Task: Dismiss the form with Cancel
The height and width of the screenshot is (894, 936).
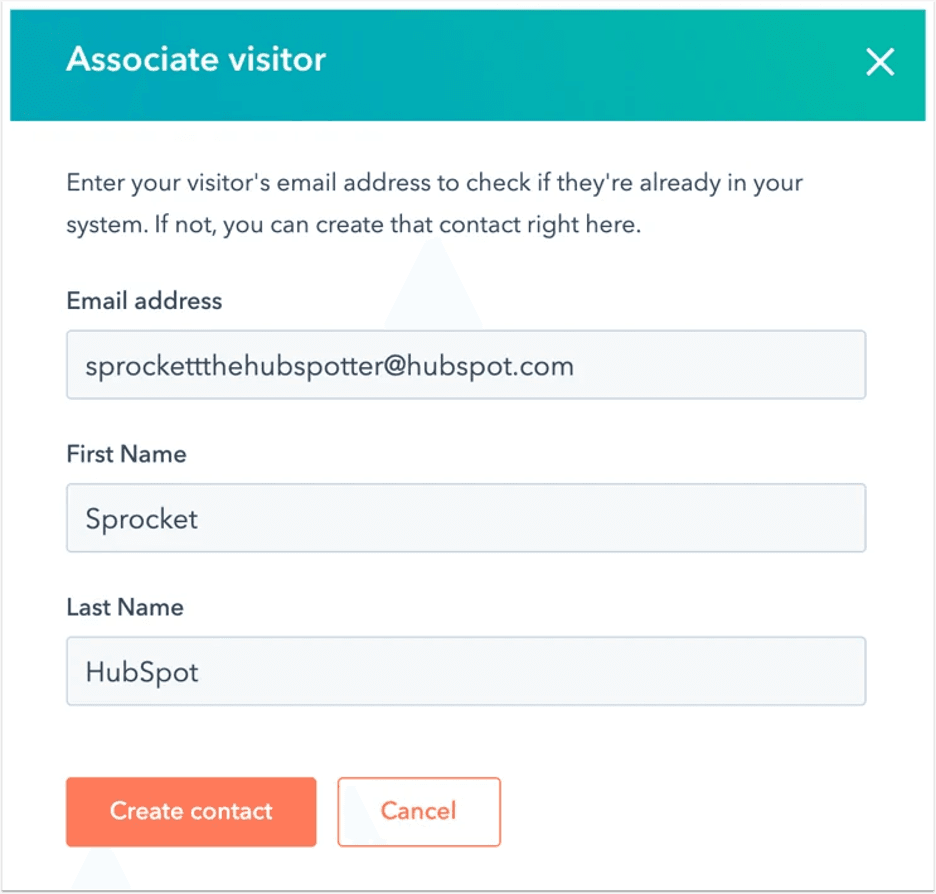Action: (x=418, y=811)
